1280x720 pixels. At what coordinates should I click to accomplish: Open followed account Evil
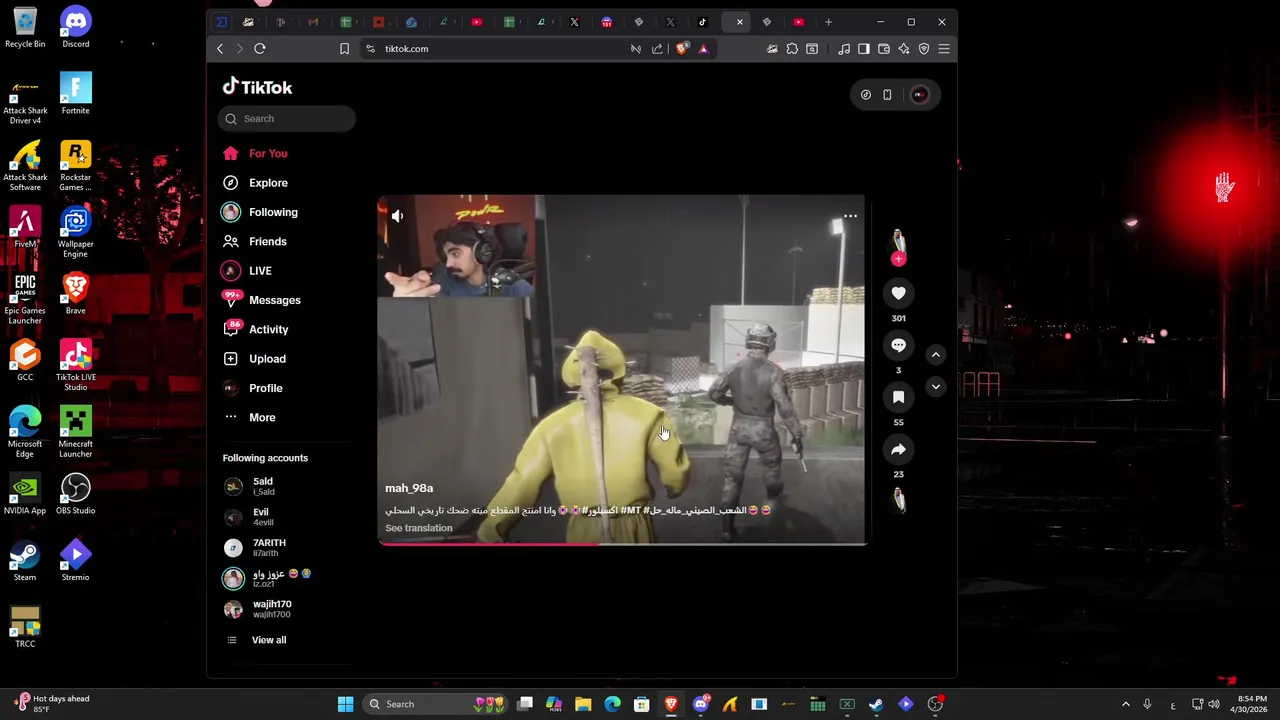coord(250,517)
